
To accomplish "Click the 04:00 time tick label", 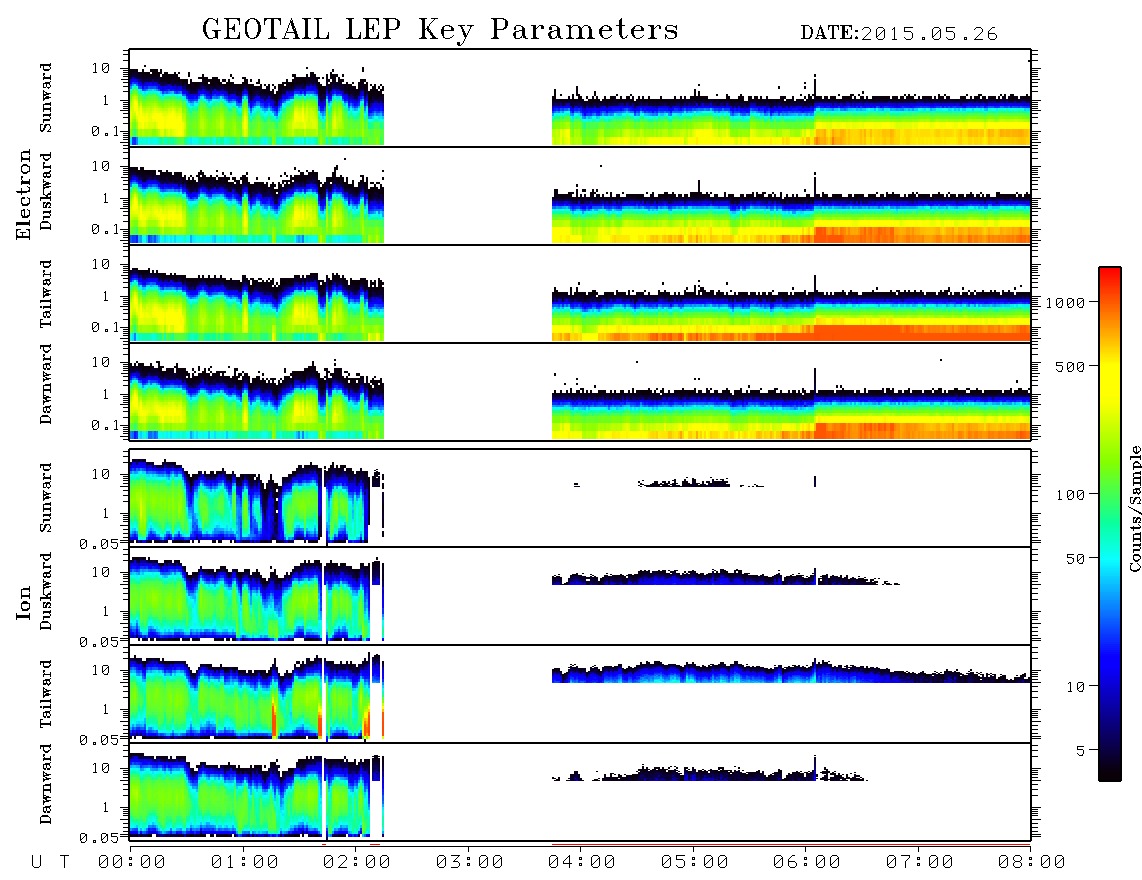I will [582, 862].
